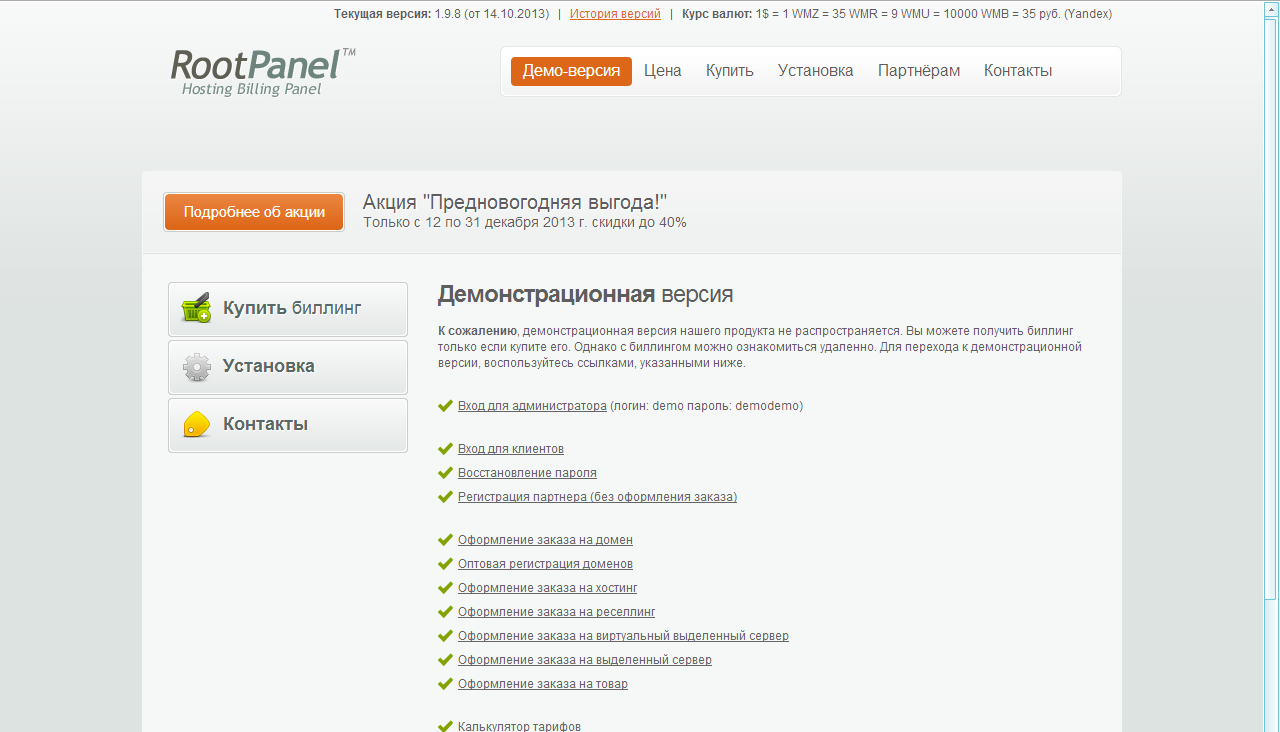Click green checkmark beside Калькулятор тарифов
The image size is (1280, 732).
point(445,726)
